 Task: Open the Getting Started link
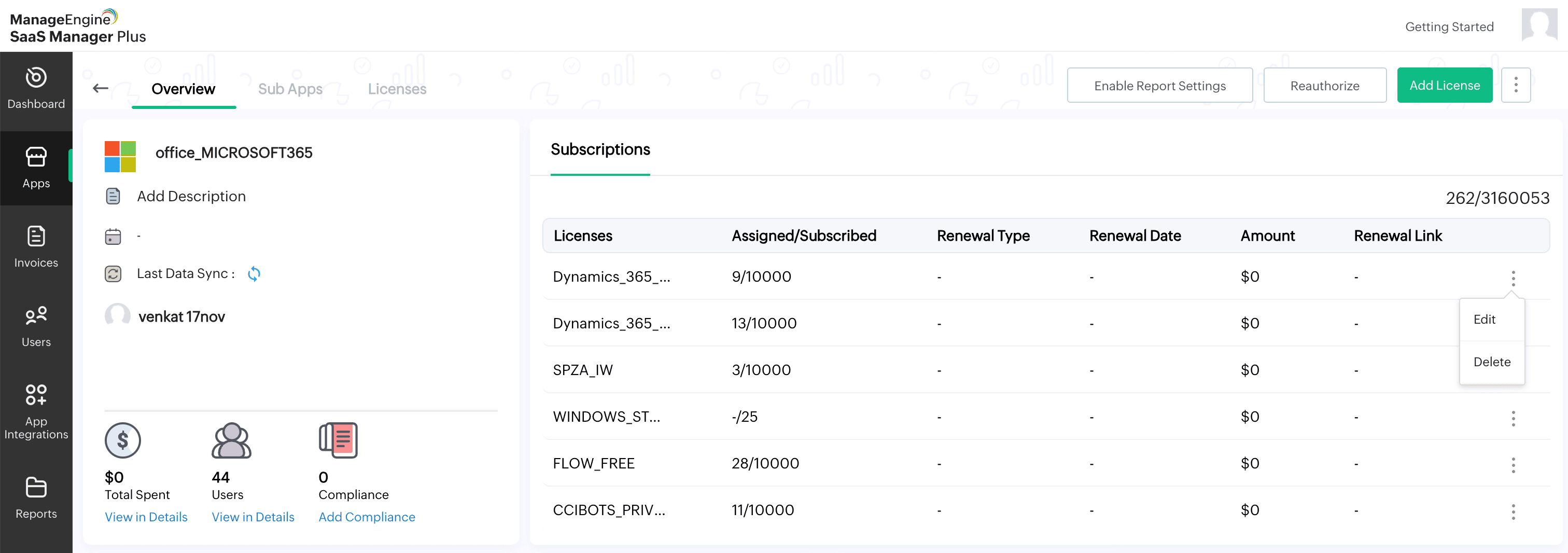(x=1449, y=27)
